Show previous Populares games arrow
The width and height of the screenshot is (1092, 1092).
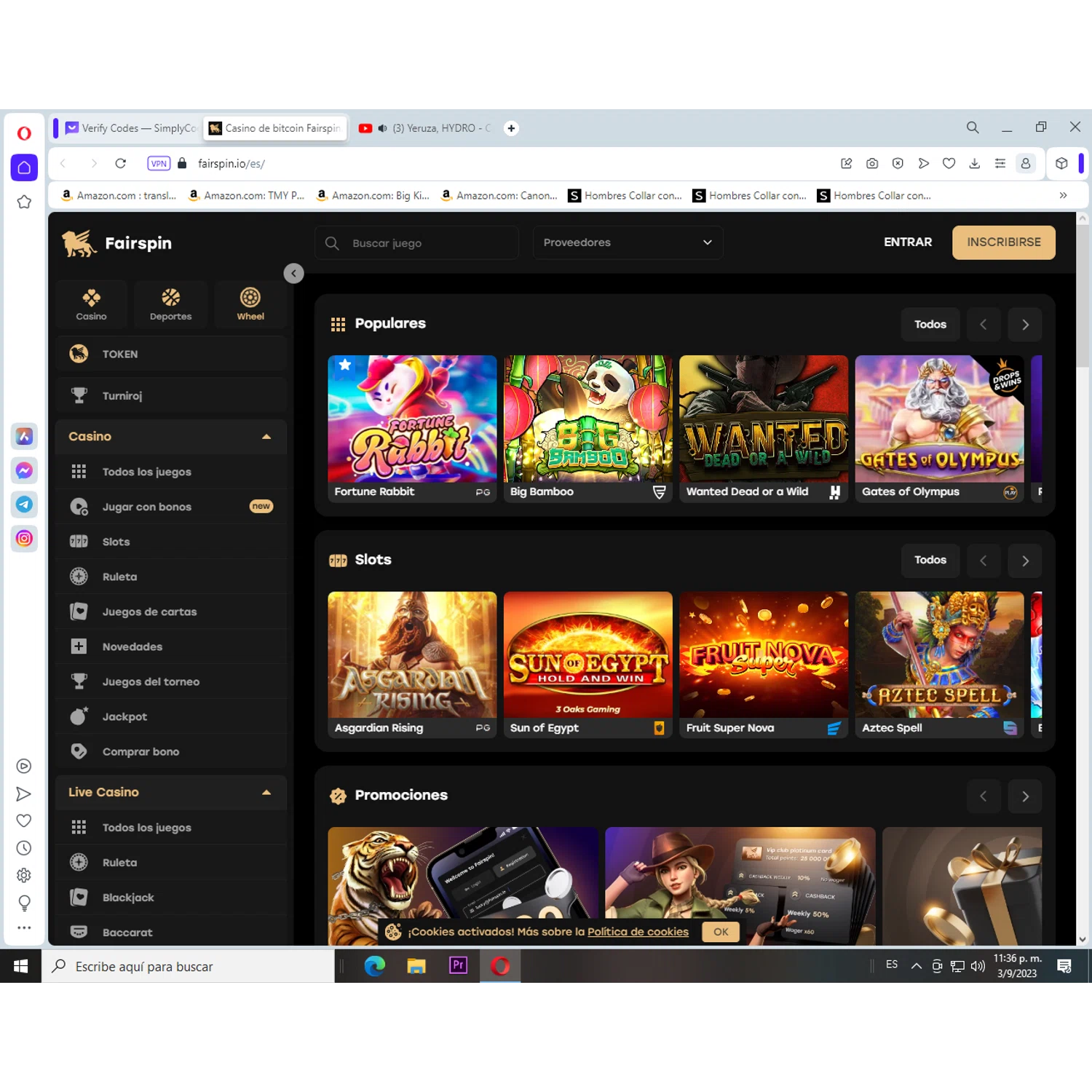(984, 325)
